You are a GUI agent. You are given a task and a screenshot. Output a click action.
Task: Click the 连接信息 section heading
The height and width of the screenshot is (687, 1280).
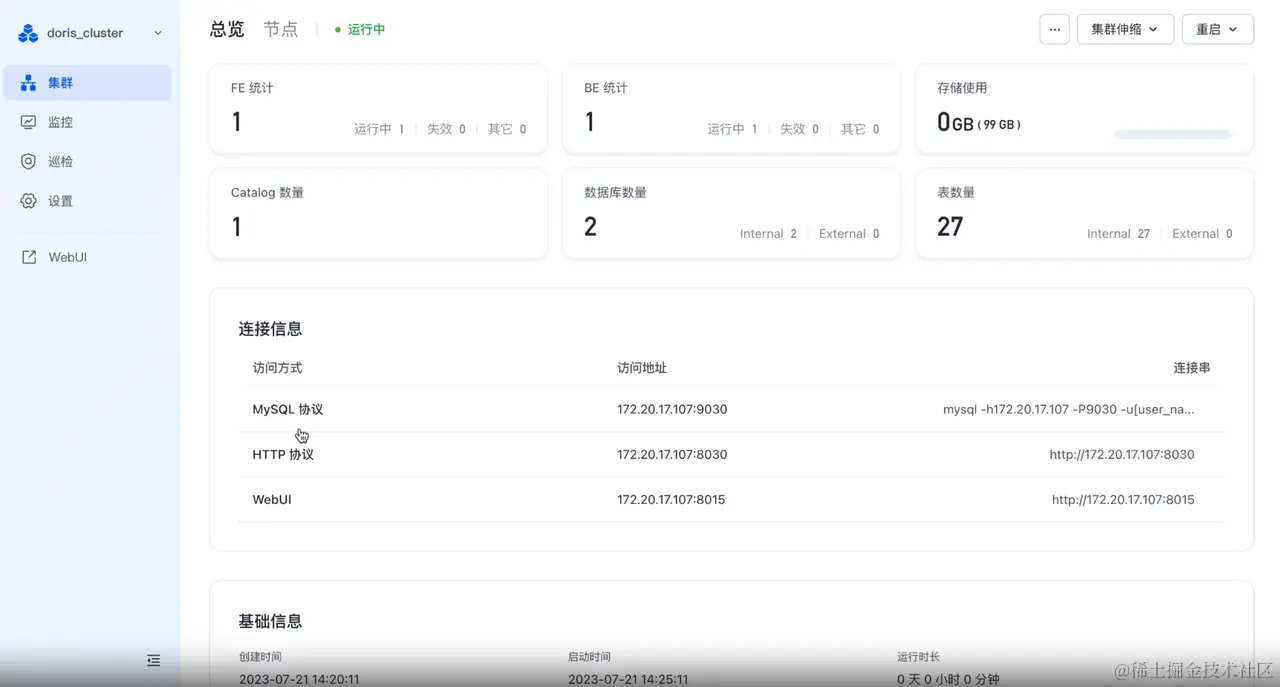click(270, 328)
